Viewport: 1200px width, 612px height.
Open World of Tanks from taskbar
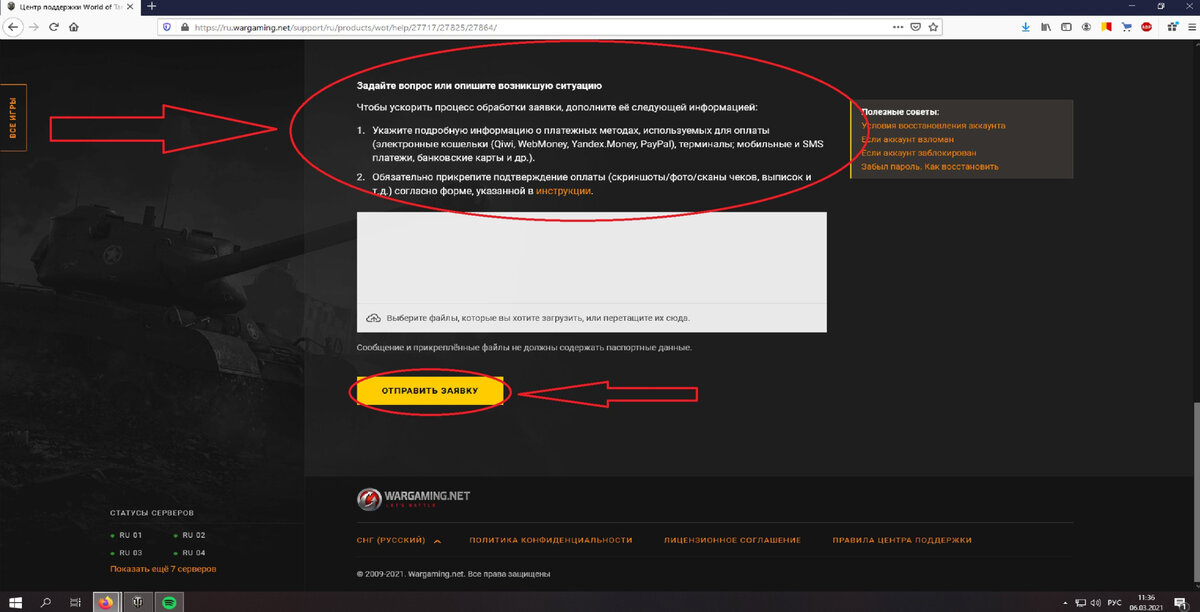[139, 602]
